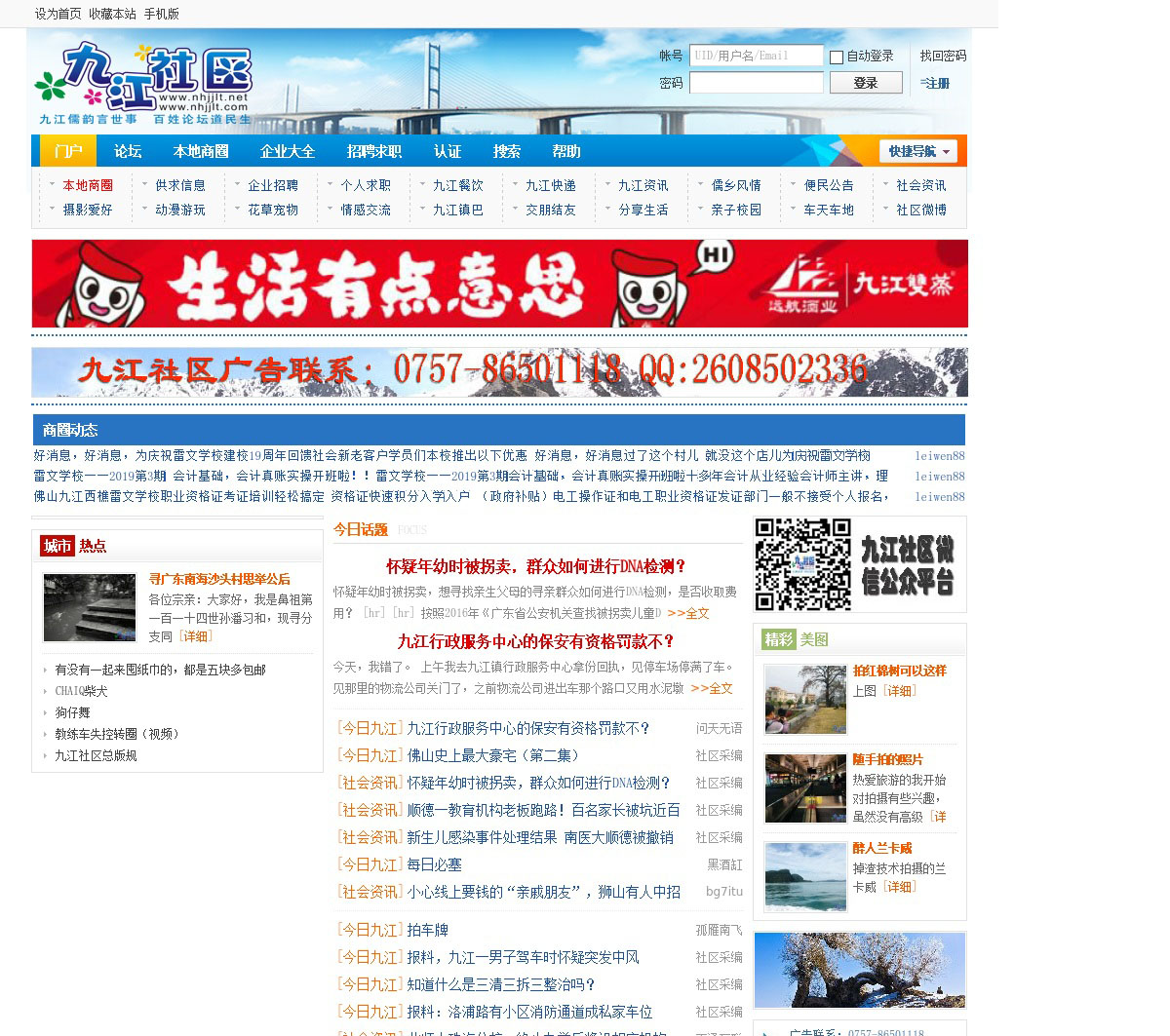Click >>全文 under the 保安罚款 summary

pos(712,688)
